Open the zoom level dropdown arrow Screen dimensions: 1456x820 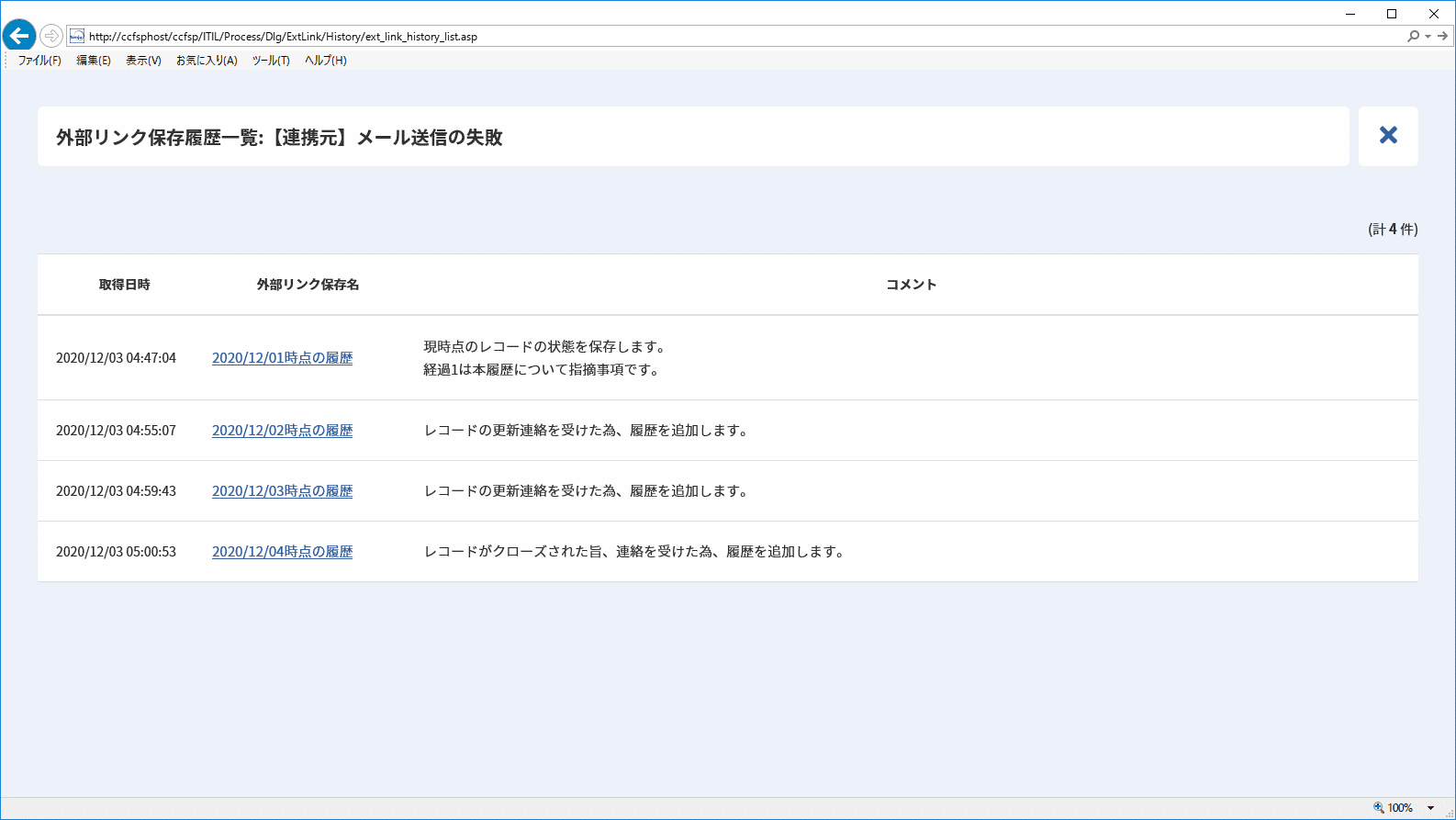pos(1430,808)
